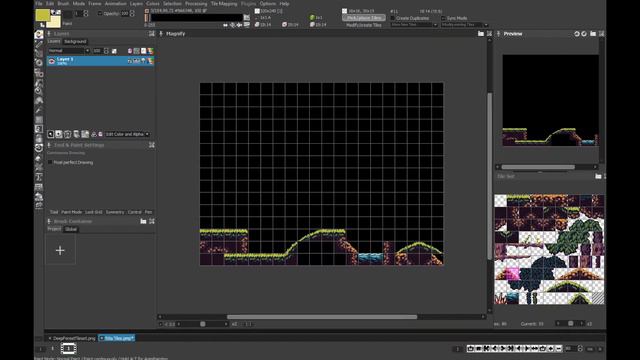The image size is (640, 360).
Task: Open the dropdown below Create Duplicates
Action: 414,25
